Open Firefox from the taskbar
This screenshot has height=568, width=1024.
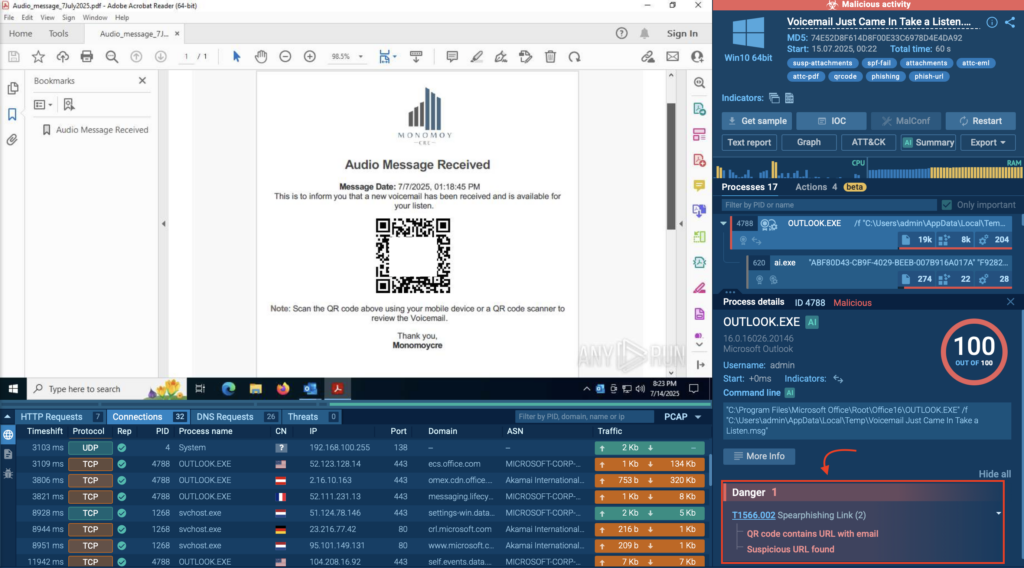click(x=284, y=389)
